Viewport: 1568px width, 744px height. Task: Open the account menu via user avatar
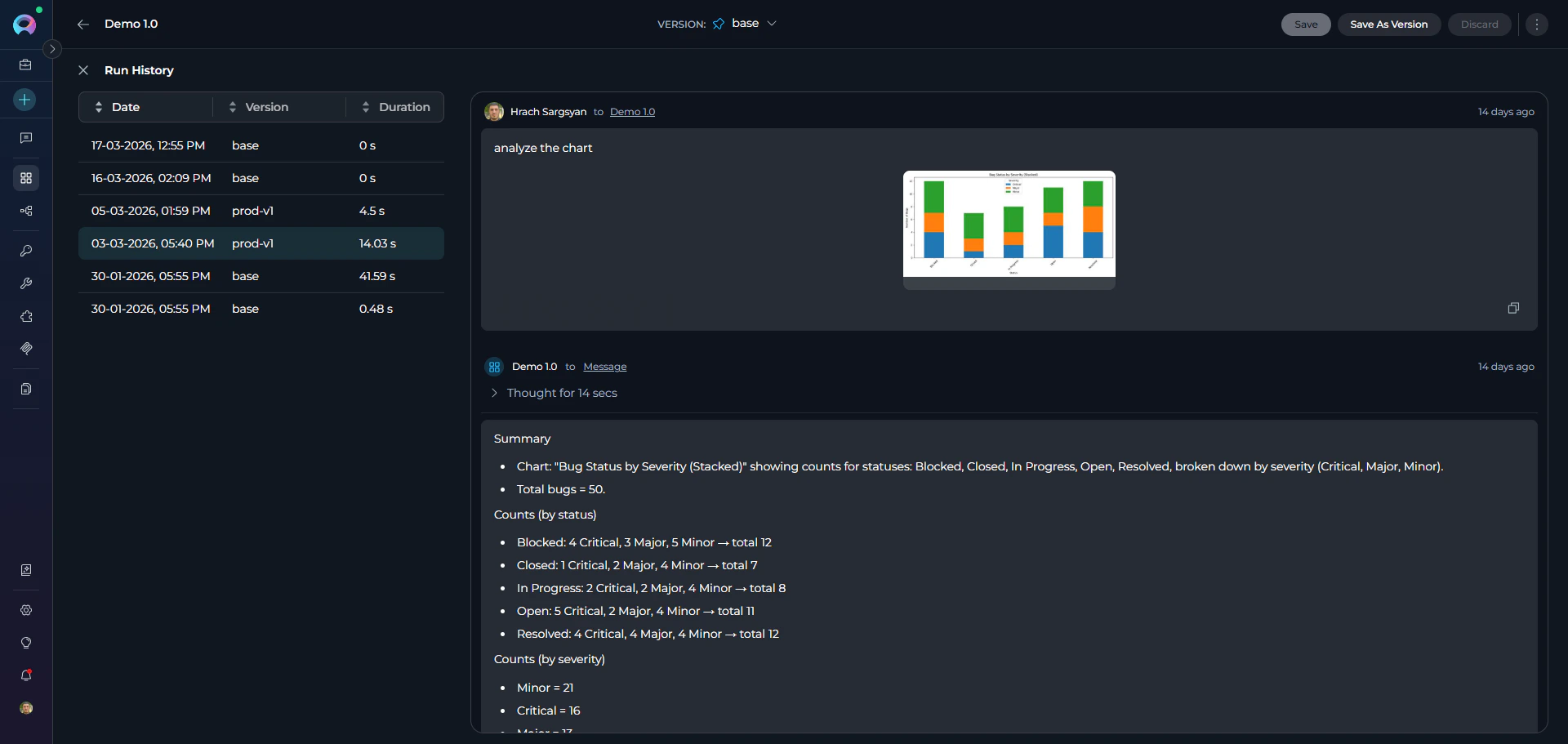click(x=25, y=708)
